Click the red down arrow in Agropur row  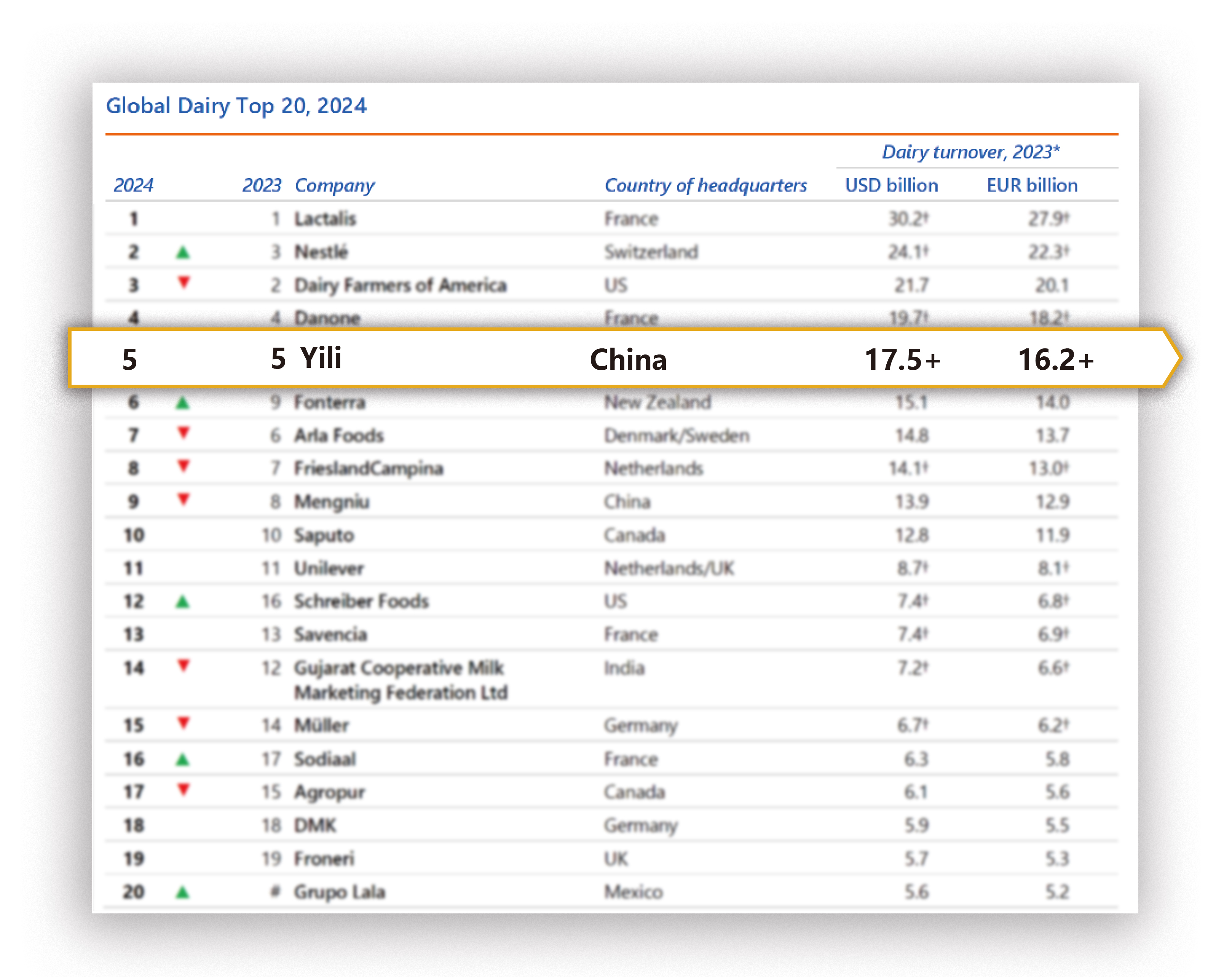[184, 790]
